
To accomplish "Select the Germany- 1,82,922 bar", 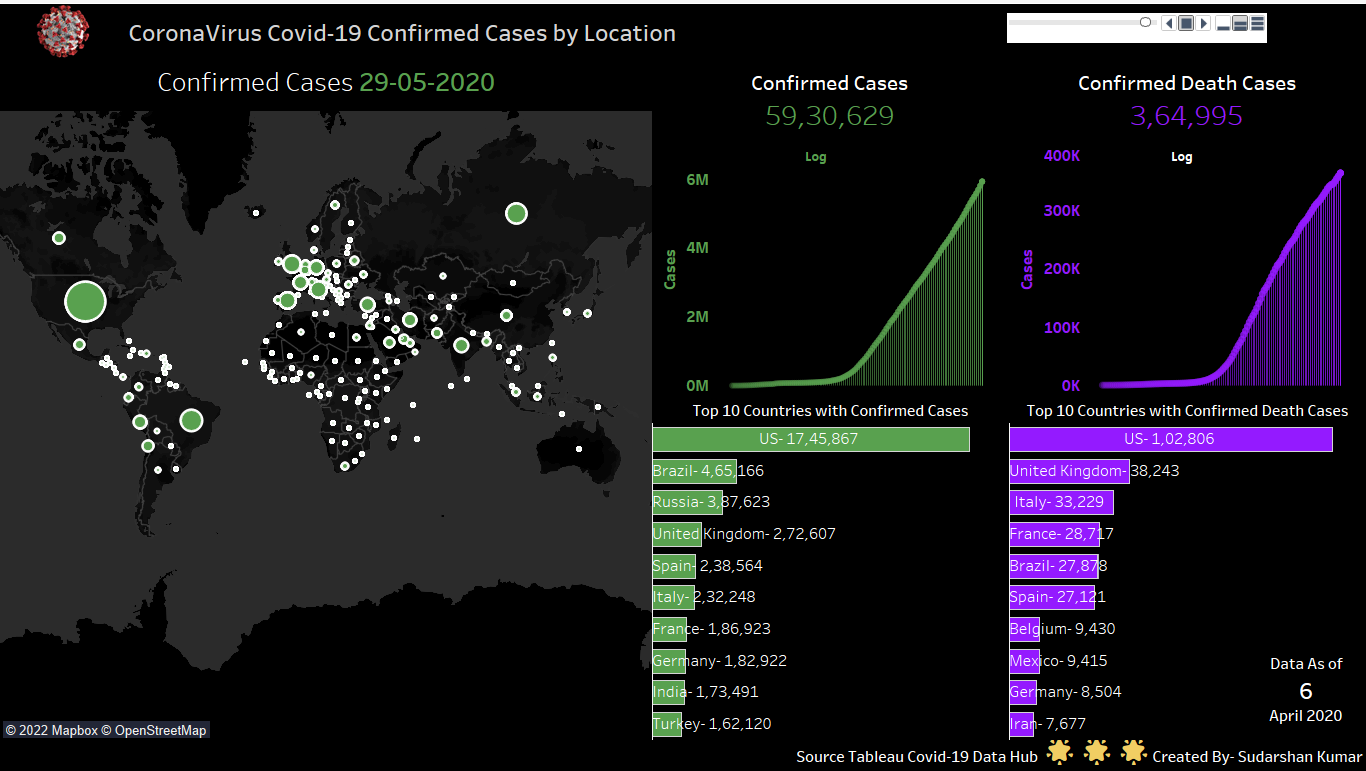I will [669, 661].
